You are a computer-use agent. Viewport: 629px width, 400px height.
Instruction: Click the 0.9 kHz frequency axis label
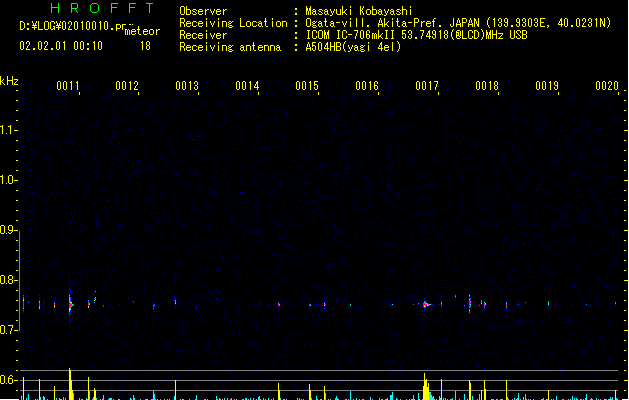[x=7, y=230]
